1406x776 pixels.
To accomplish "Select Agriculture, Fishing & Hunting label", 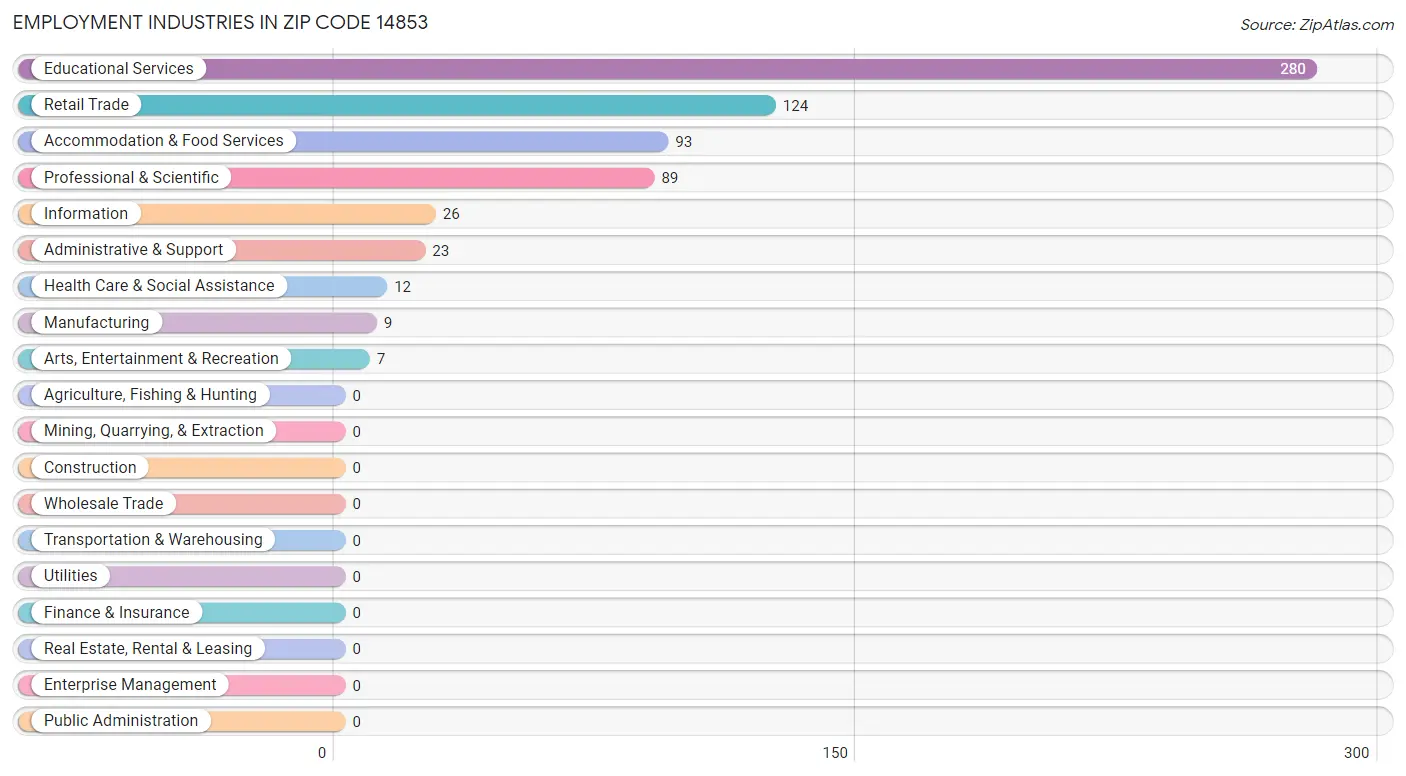I will coord(150,394).
